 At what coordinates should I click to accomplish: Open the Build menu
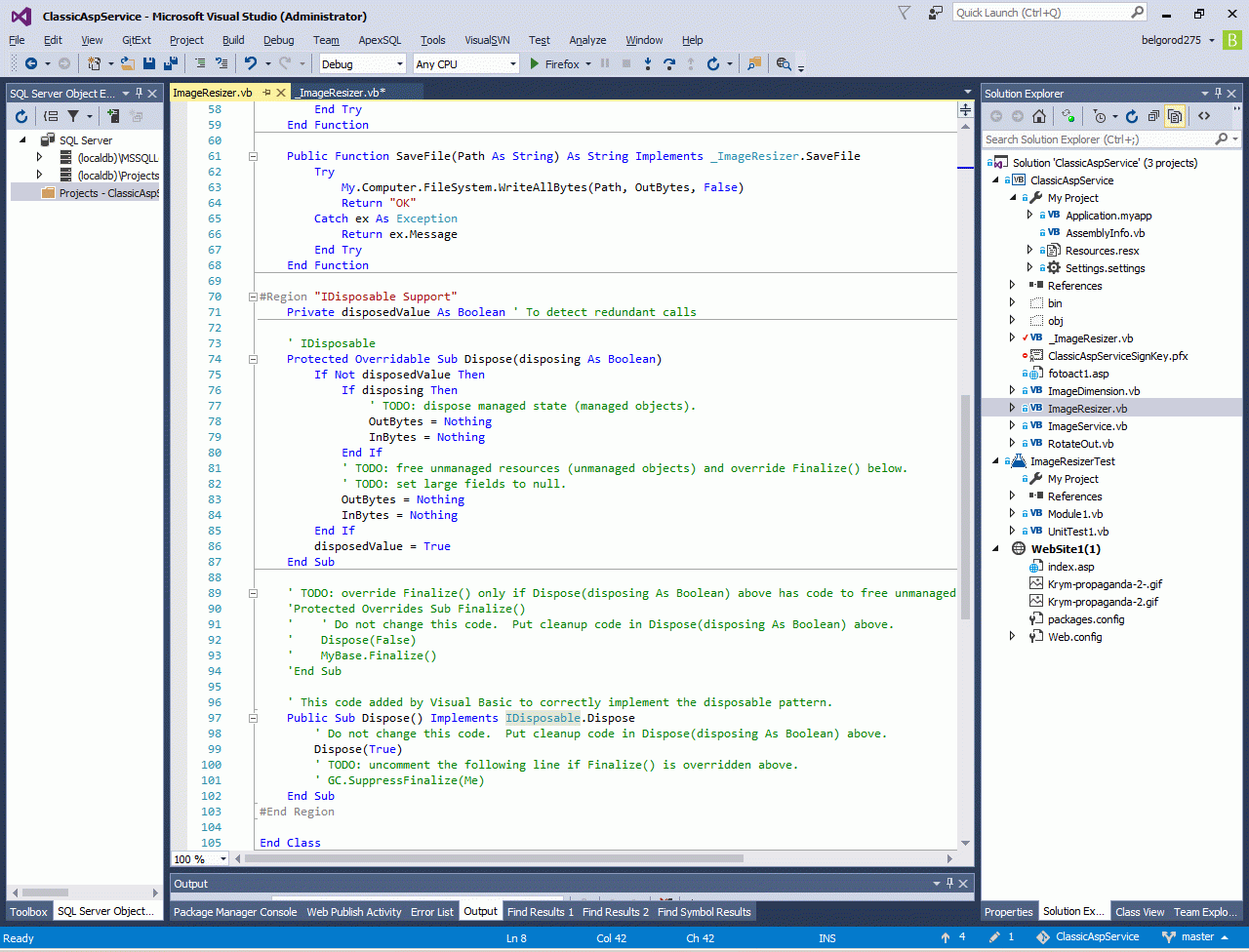point(233,40)
